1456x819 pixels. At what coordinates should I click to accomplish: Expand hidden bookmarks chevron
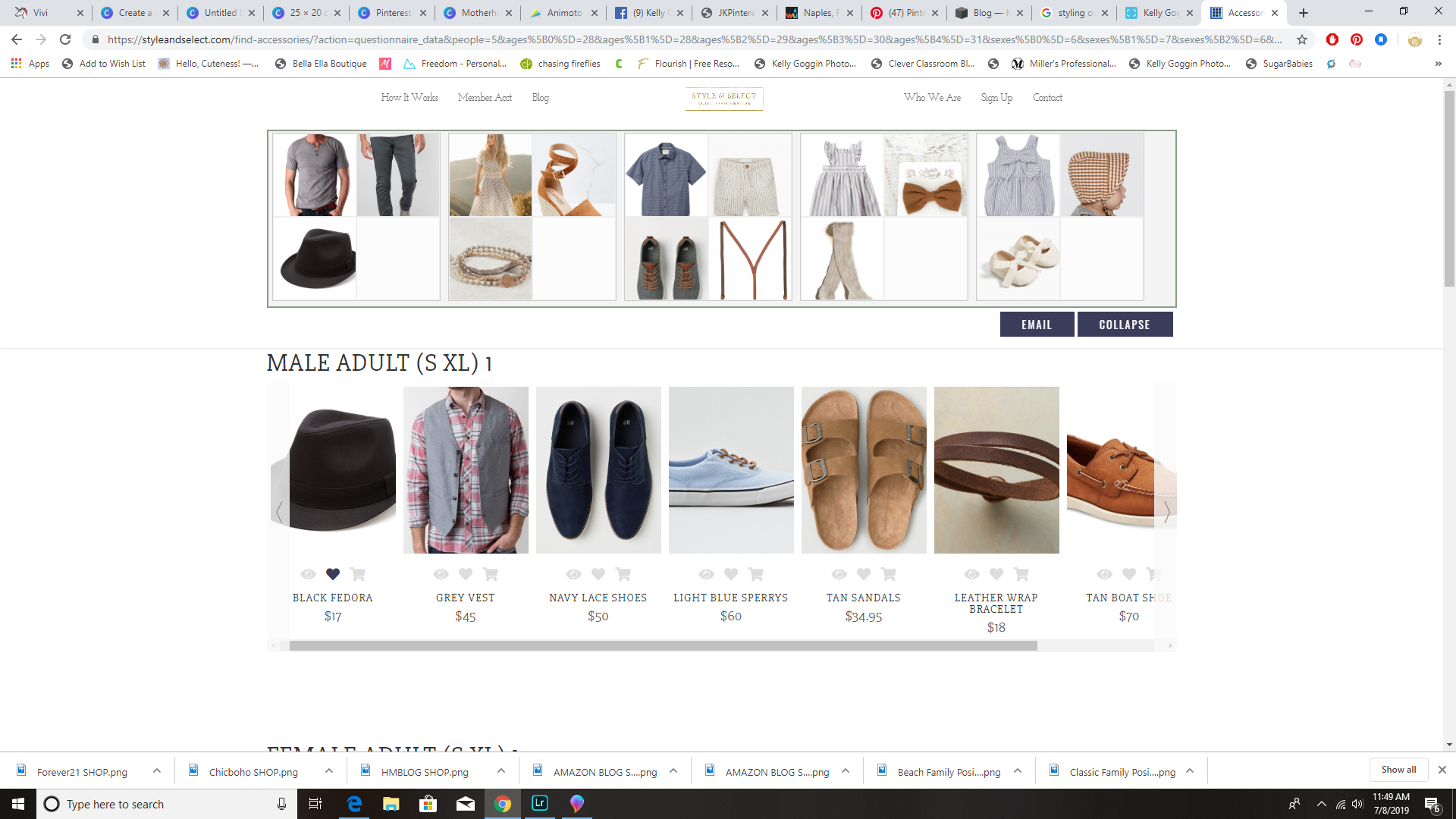[1438, 64]
